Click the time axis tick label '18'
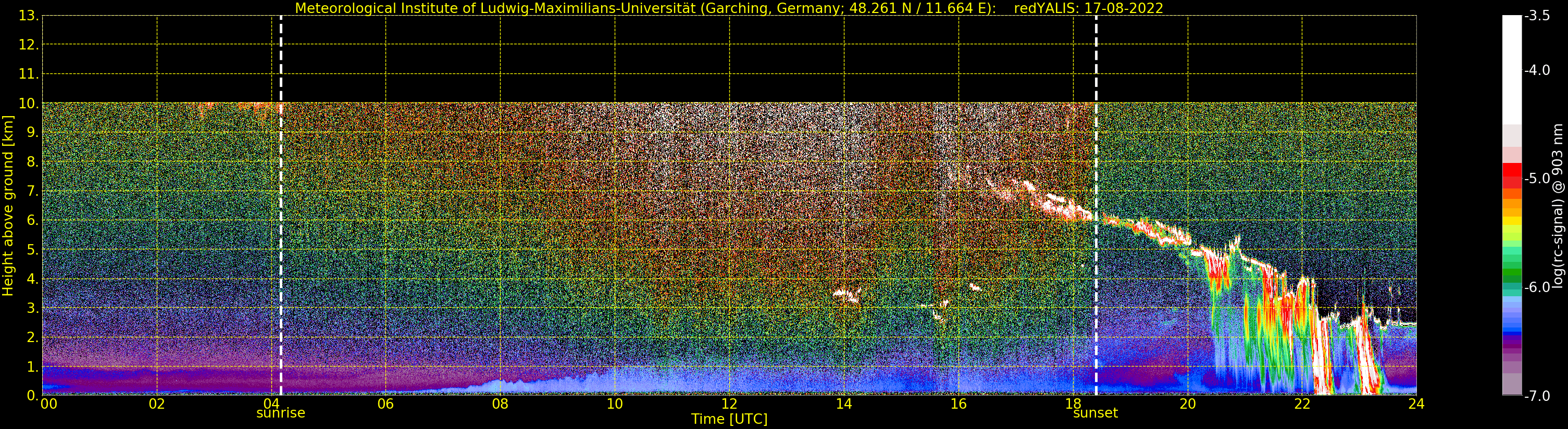The width and height of the screenshot is (1568, 429). 1073,404
